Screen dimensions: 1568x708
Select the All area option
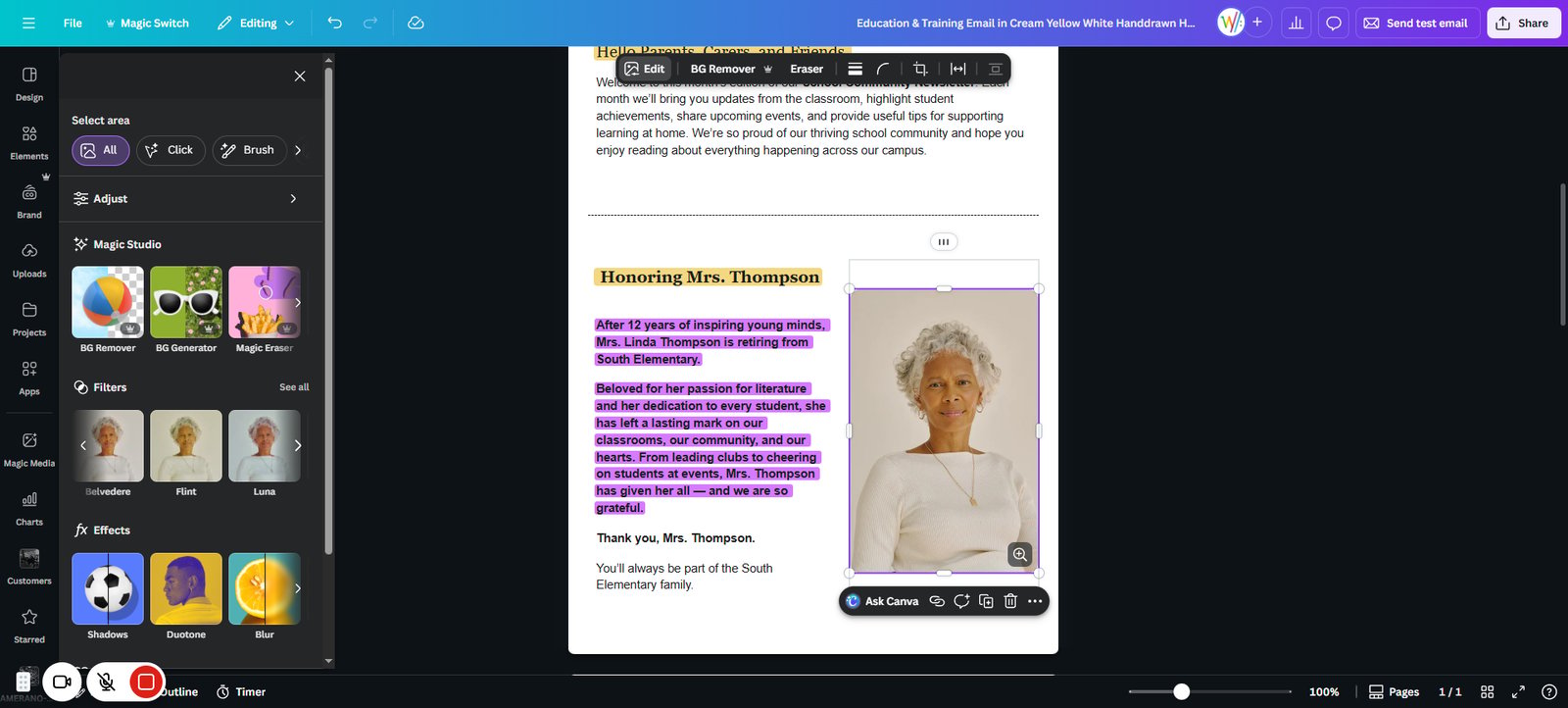pyautogui.click(x=100, y=150)
